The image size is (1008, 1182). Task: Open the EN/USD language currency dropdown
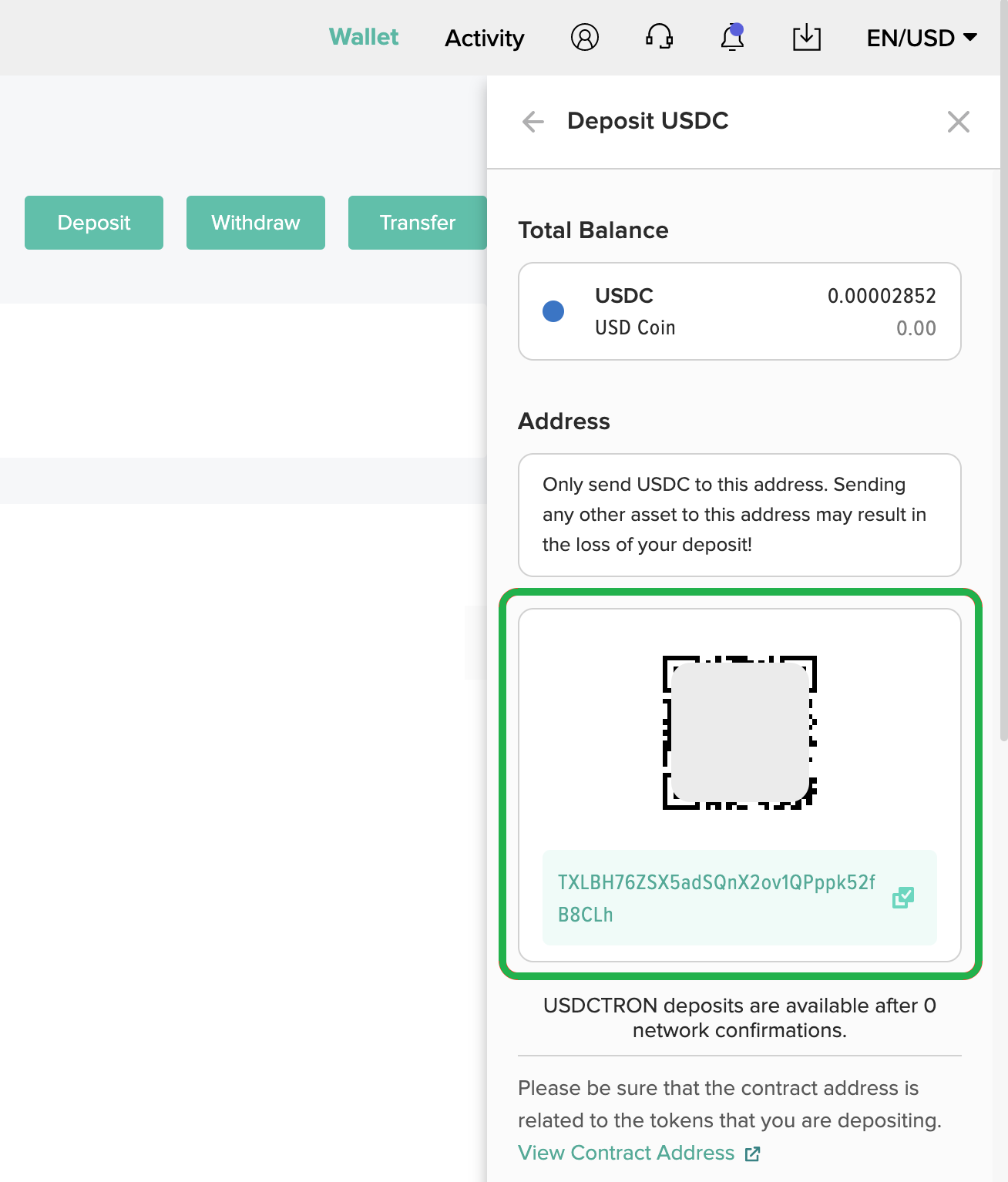point(922,38)
